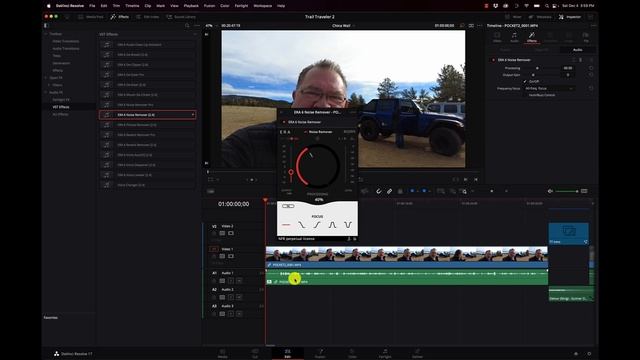Collapse the Audio FX tree section
Image resolution: width=640 pixels, height=360 pixels.
pyautogui.click(x=46, y=92)
